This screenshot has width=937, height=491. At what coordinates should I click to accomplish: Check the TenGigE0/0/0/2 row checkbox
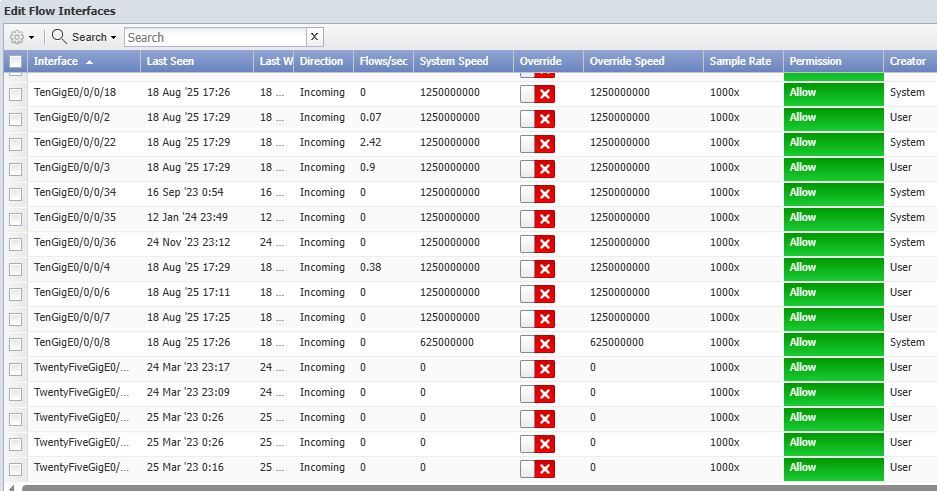tap(15, 119)
